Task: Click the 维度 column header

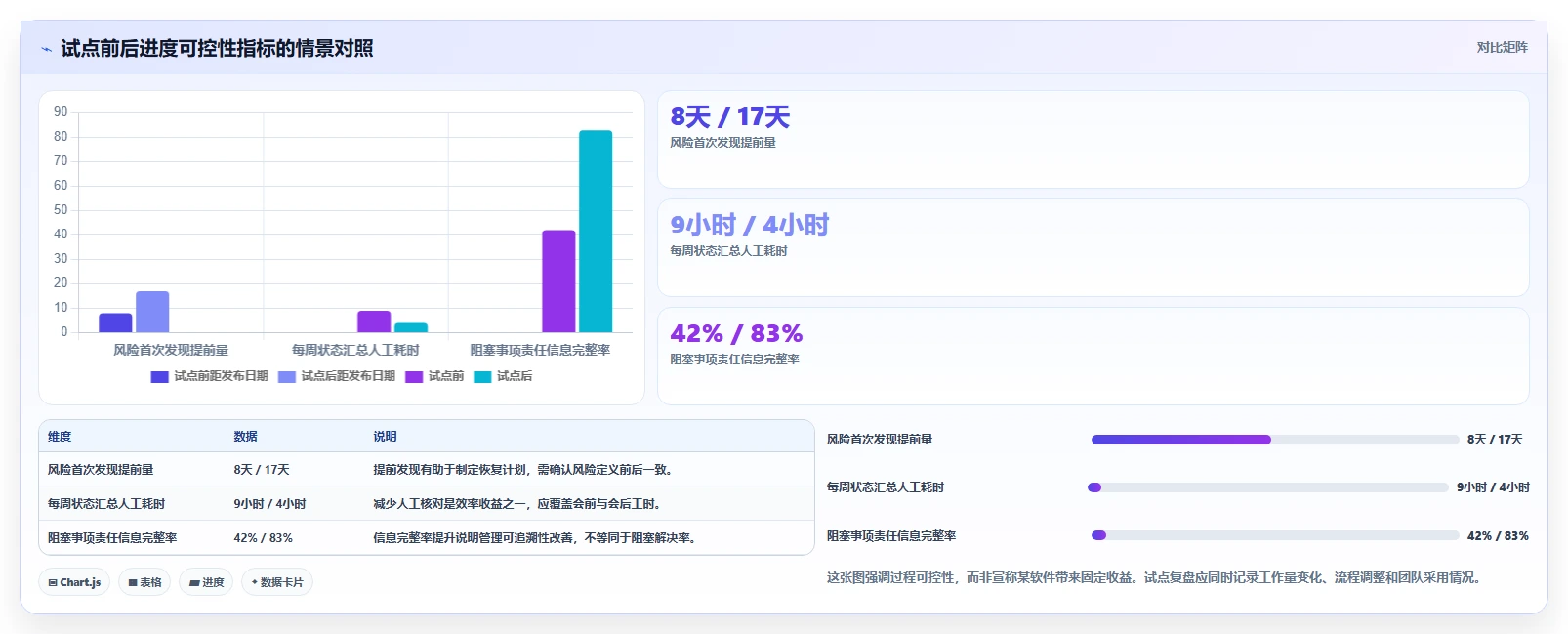Action: (x=60, y=437)
